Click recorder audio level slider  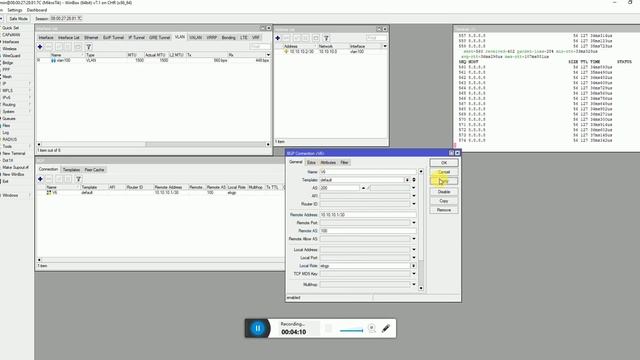click(351, 330)
